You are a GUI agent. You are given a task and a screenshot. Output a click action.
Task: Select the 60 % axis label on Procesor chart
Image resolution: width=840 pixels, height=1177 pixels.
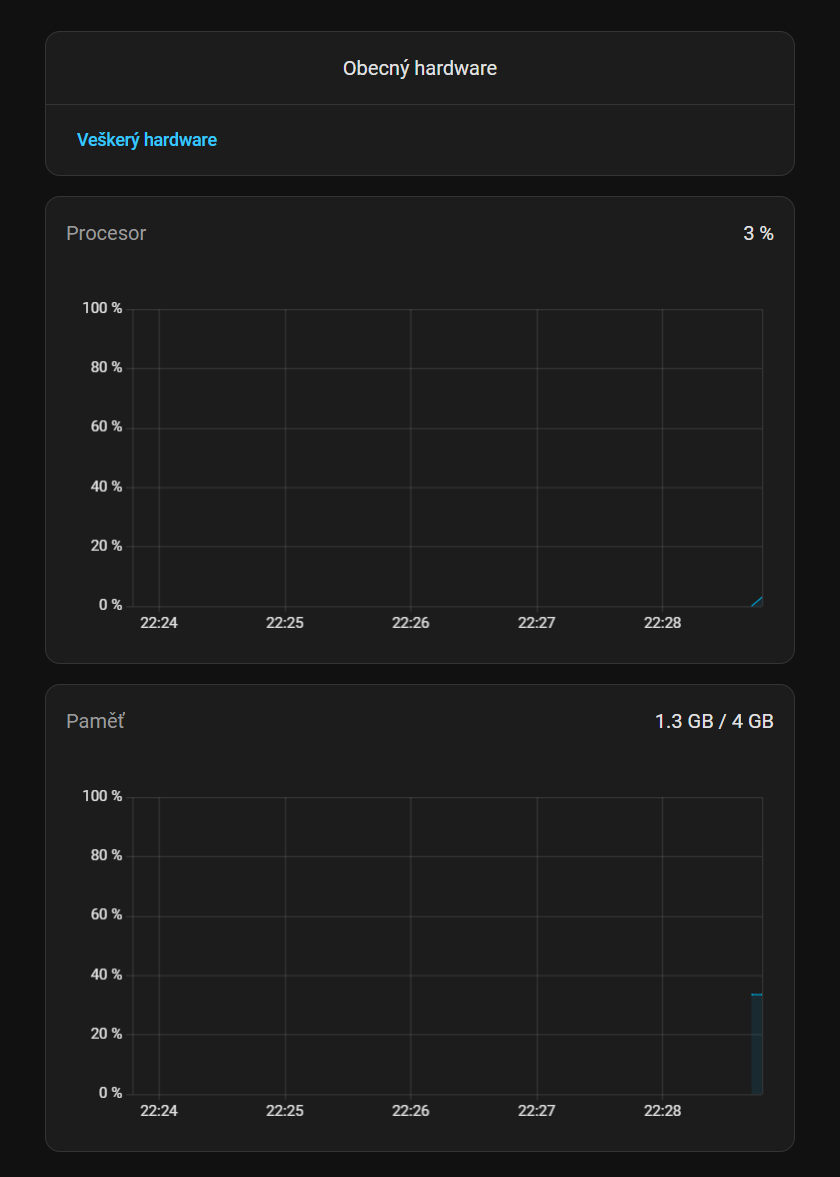102,427
